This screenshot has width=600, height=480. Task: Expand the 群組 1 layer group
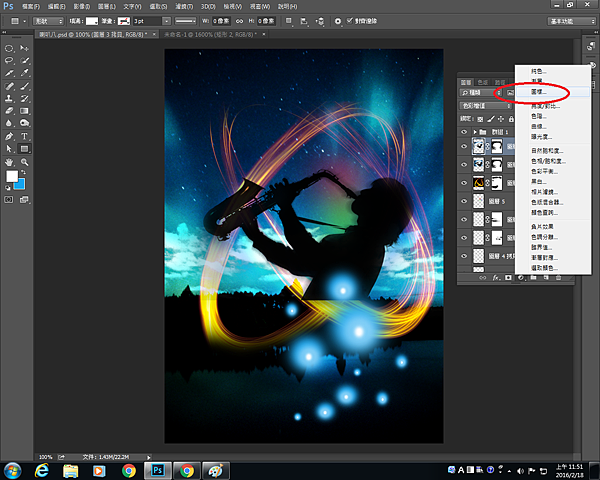pyautogui.click(x=474, y=132)
